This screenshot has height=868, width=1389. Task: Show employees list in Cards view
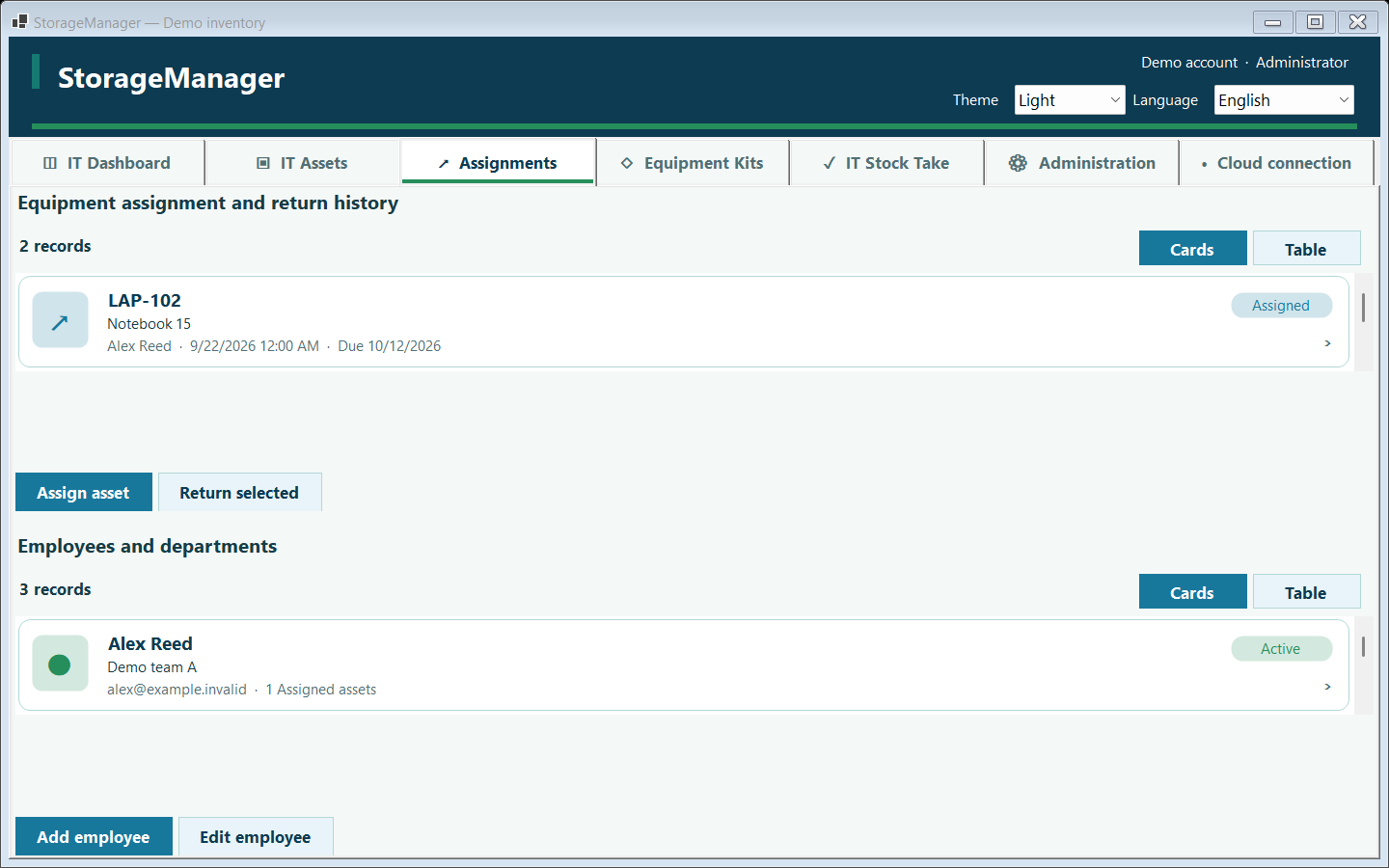1192,592
